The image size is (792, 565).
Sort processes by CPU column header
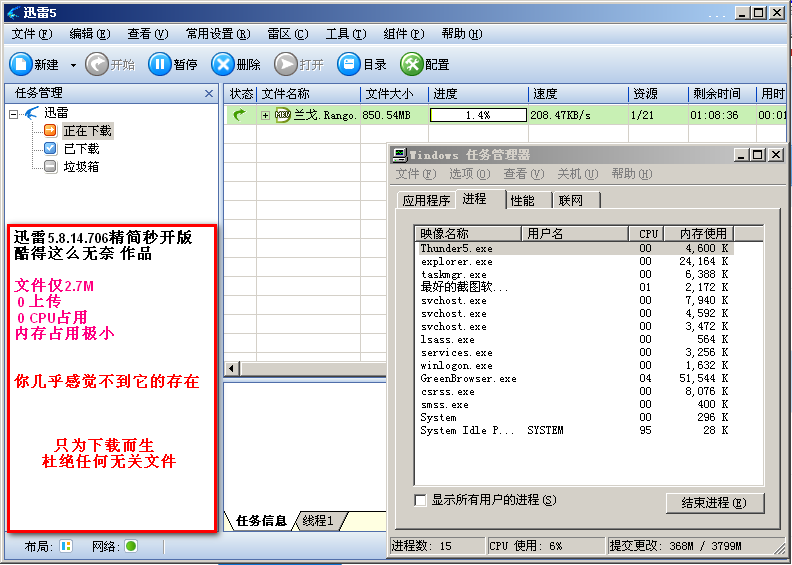pos(647,233)
